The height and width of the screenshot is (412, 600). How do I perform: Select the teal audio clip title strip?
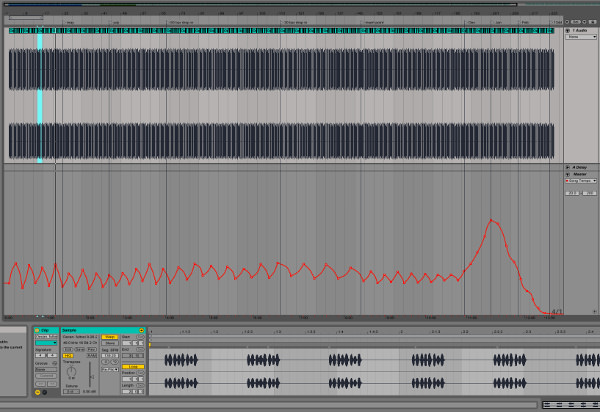tap(281, 31)
